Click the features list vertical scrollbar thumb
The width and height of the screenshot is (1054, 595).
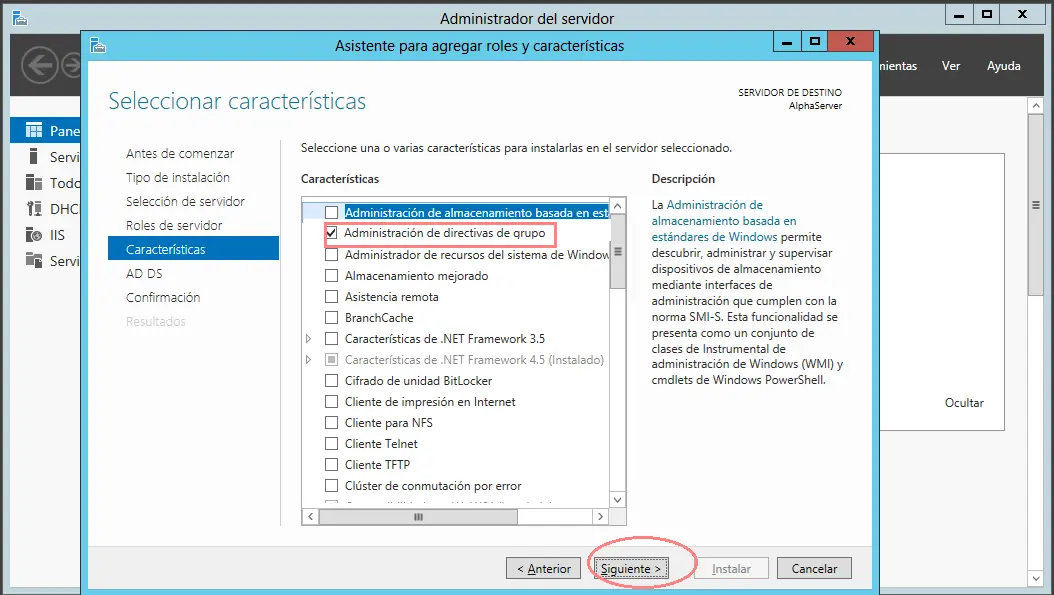pos(618,251)
